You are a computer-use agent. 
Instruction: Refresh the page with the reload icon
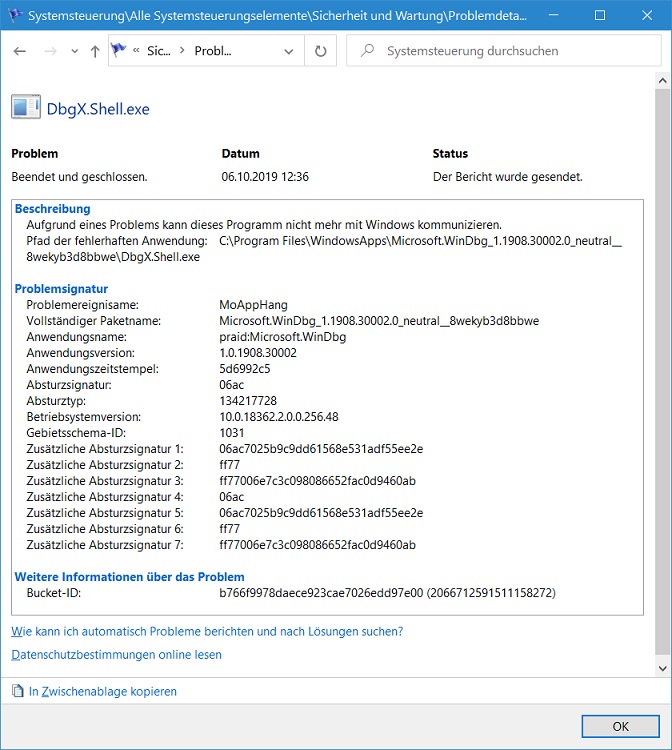tap(320, 51)
